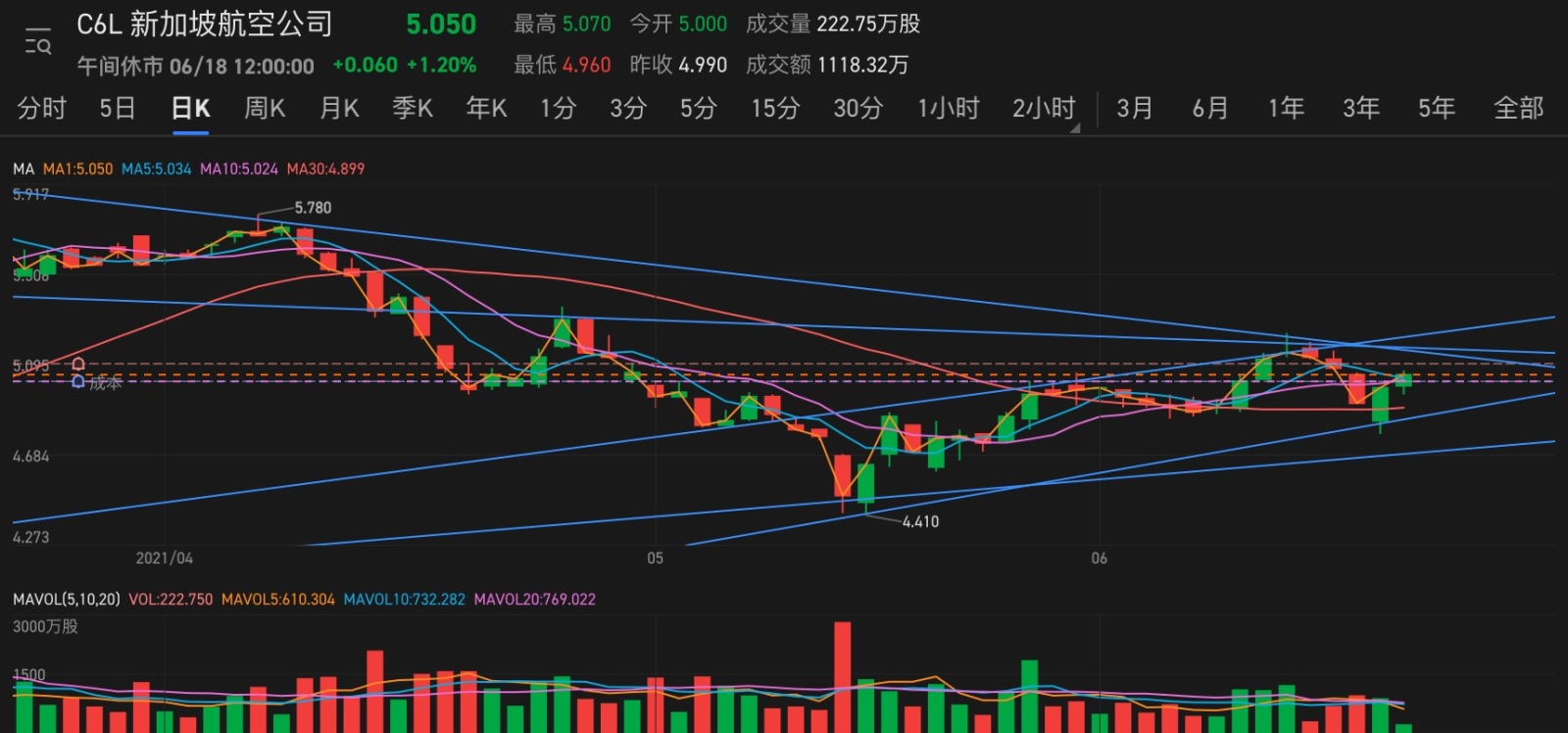
Task: Click the MAVOL10:732.282 value
Action: click(x=404, y=599)
